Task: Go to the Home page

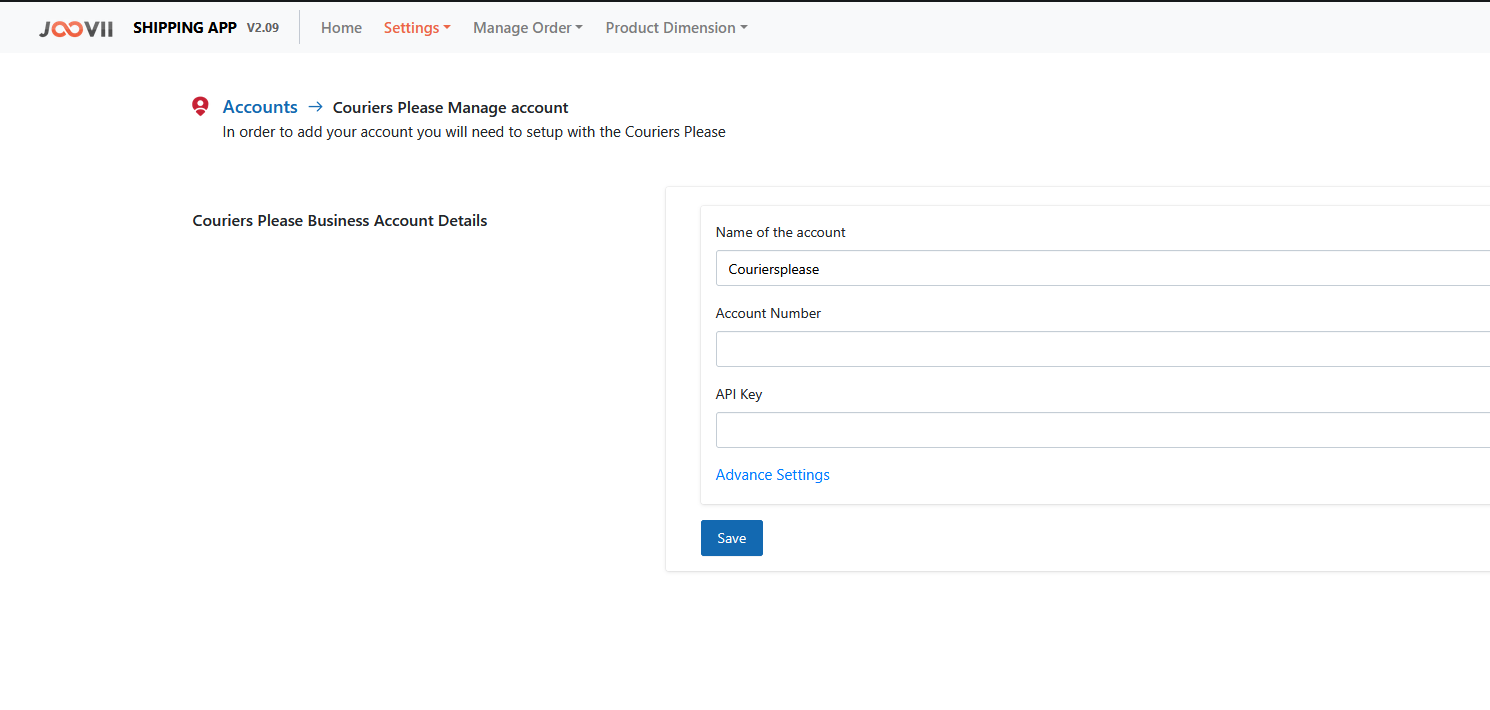Action: click(341, 28)
